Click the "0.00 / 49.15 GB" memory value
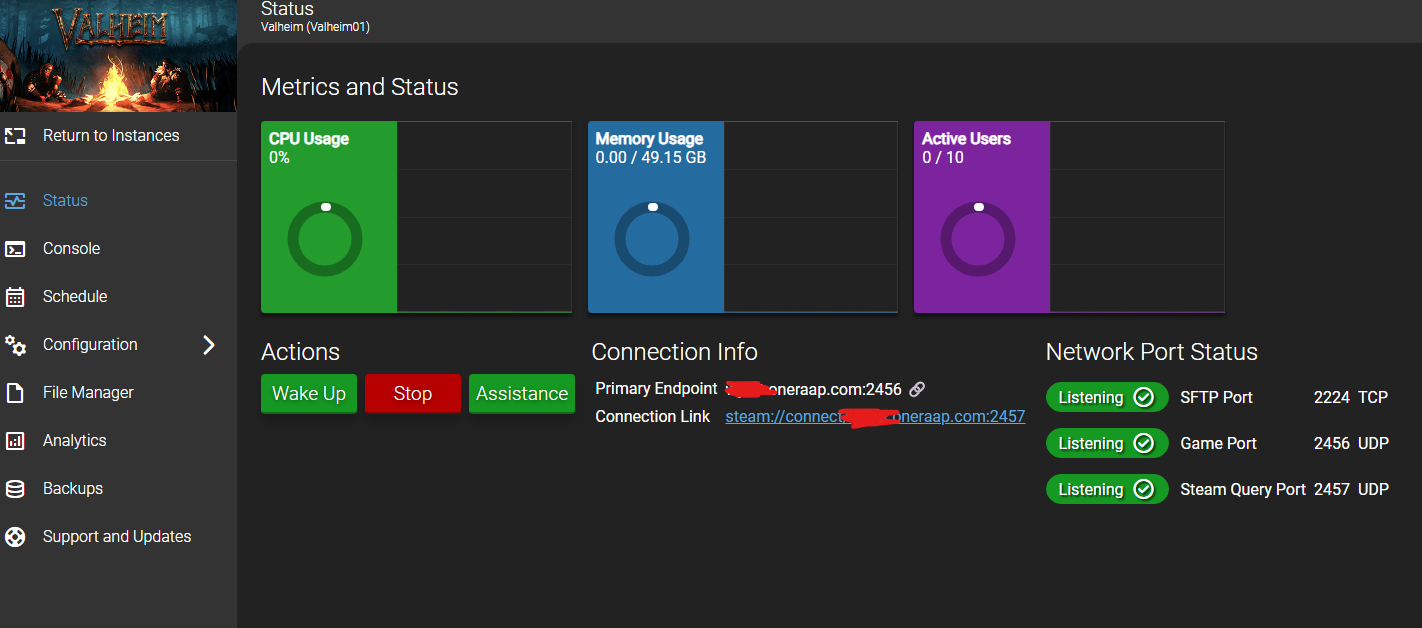The width and height of the screenshot is (1422, 628). click(x=651, y=158)
